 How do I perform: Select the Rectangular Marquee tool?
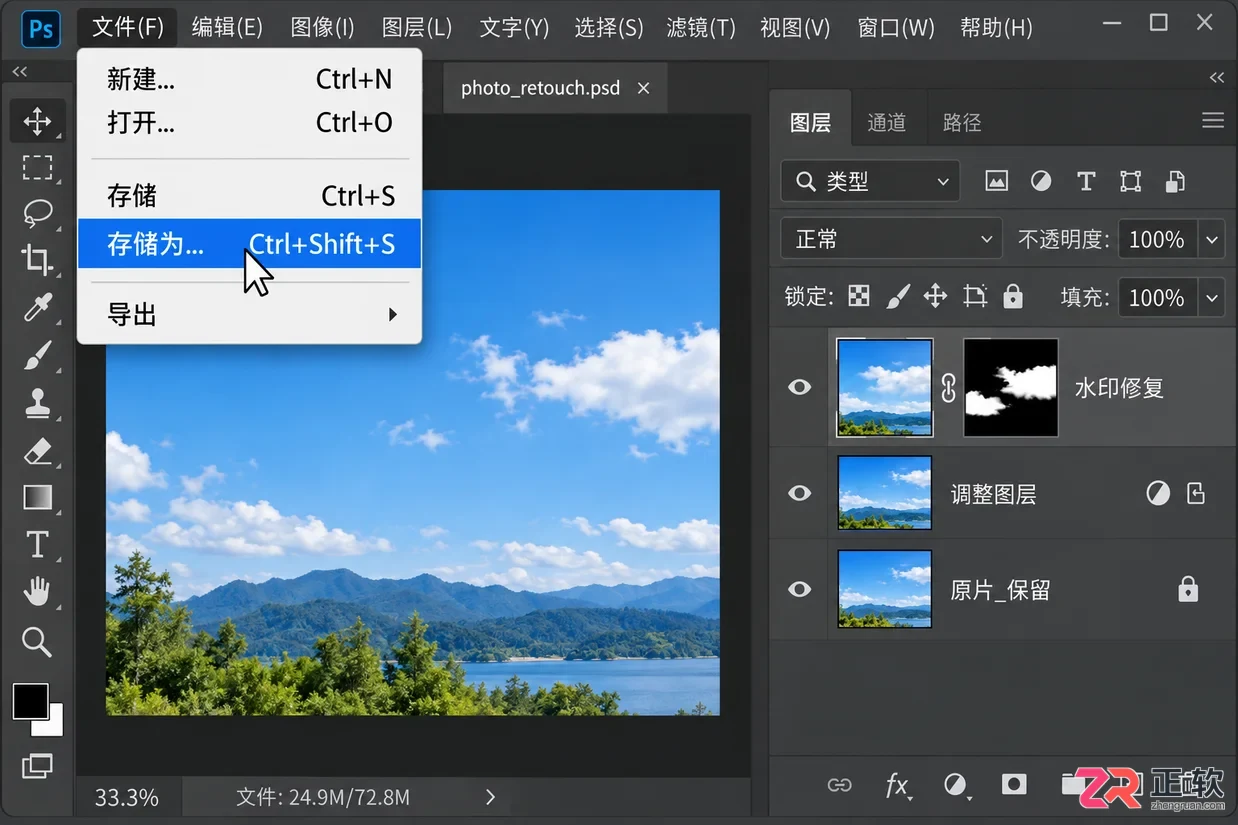pos(37,167)
